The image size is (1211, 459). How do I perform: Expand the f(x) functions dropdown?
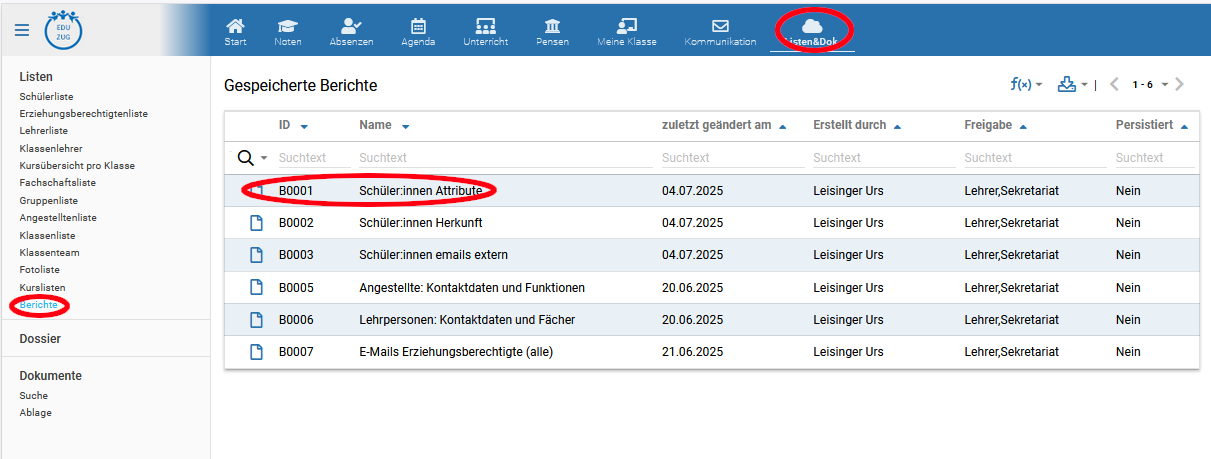1026,85
